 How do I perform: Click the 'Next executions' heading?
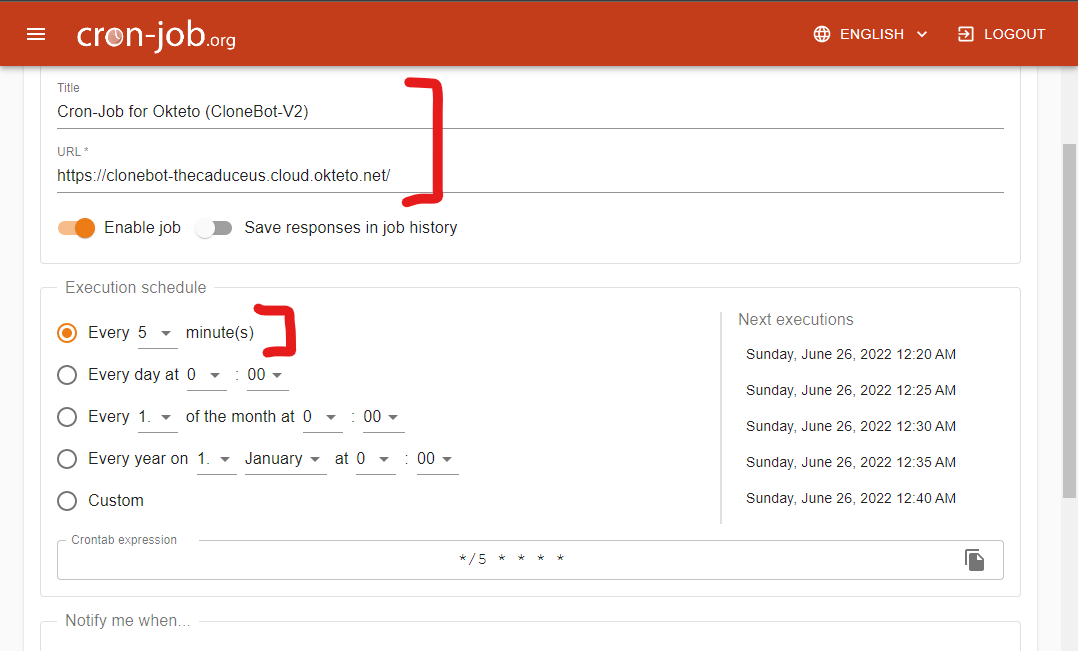(795, 320)
